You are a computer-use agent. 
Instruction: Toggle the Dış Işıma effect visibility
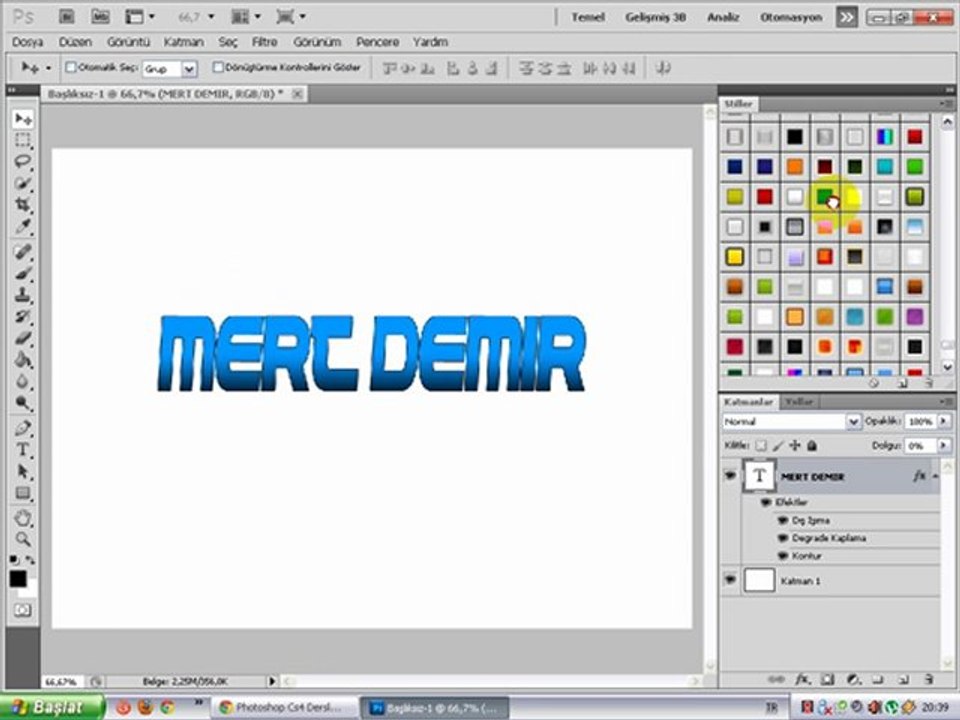(782, 520)
